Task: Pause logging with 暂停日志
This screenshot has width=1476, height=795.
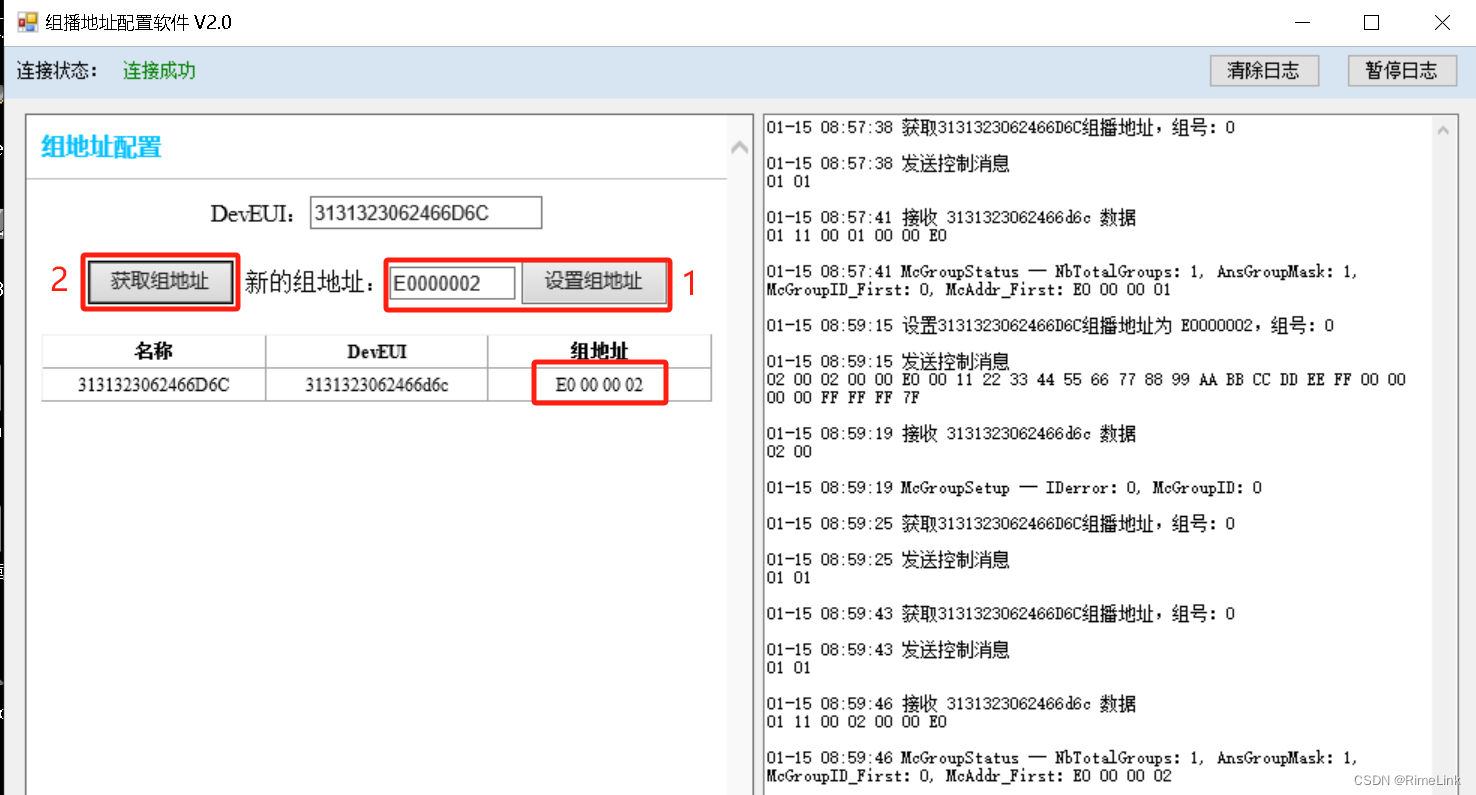Action: pos(1401,71)
